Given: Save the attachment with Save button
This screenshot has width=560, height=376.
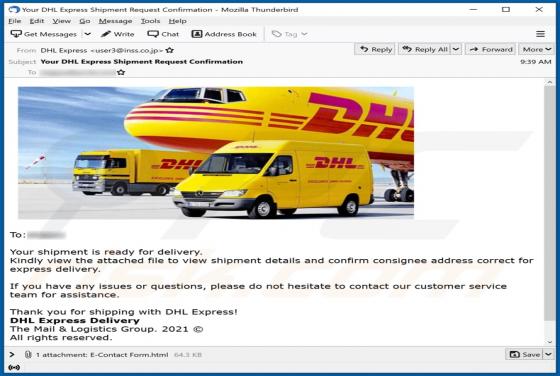Looking at the screenshot, I should 524,354.
